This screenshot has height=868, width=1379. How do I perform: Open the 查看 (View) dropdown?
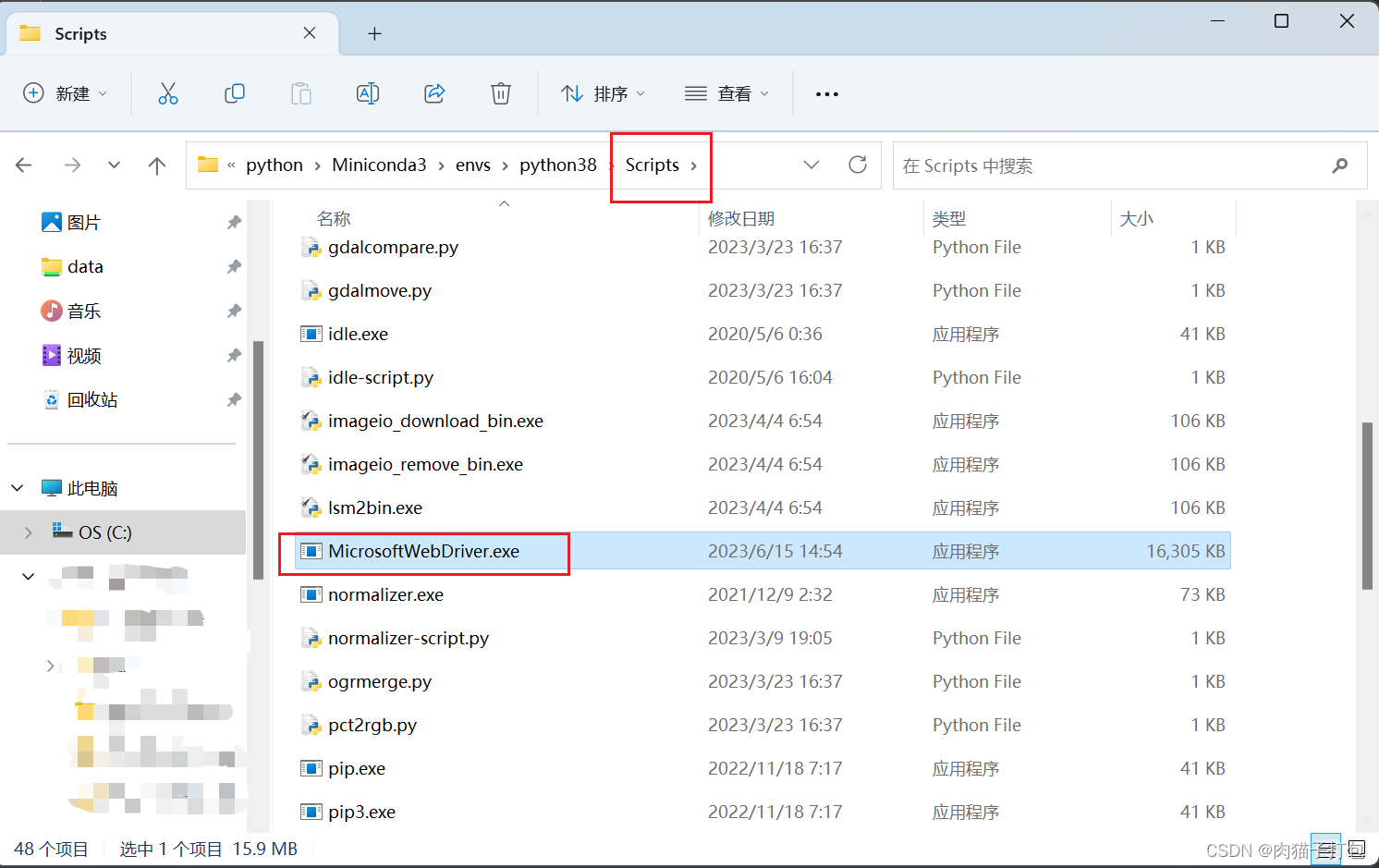[x=726, y=93]
